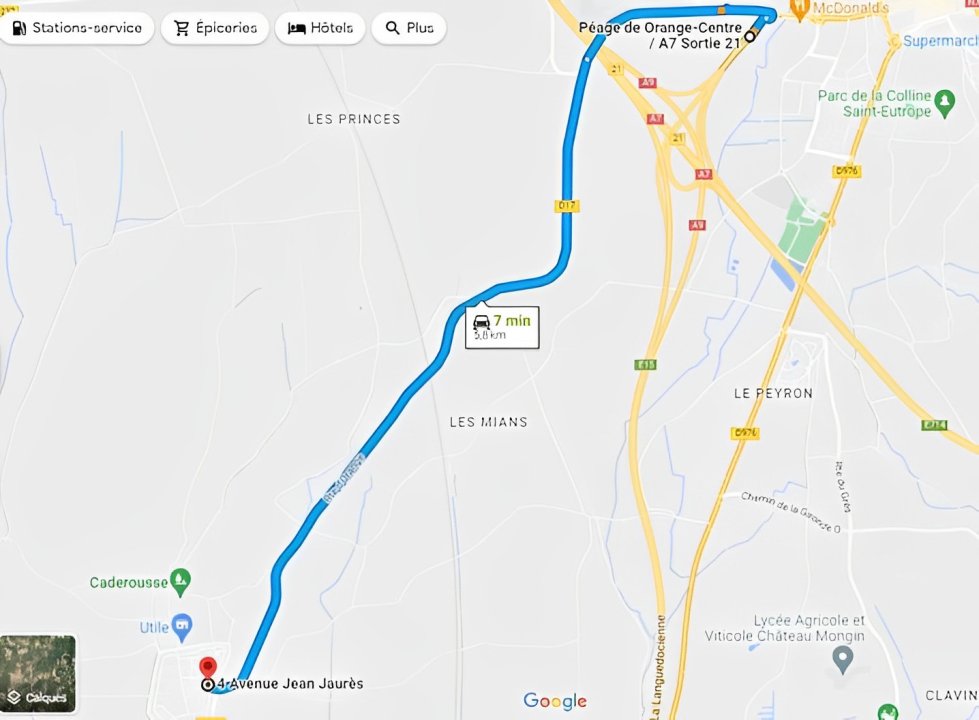This screenshot has width=979, height=720.
Task: Select the Caderousse green park icon
Action: pos(180,583)
